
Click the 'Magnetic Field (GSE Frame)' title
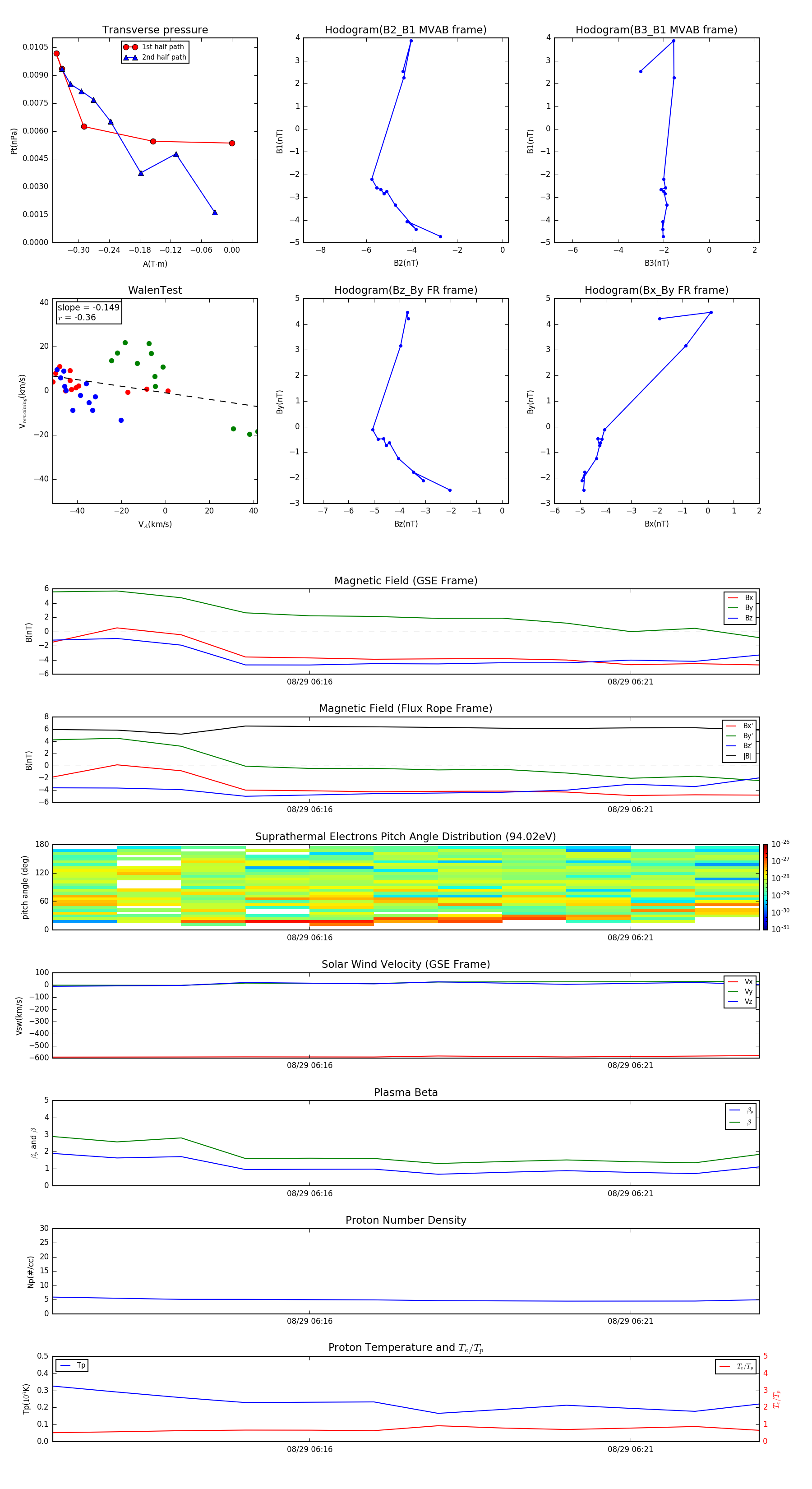pyautogui.click(x=406, y=581)
